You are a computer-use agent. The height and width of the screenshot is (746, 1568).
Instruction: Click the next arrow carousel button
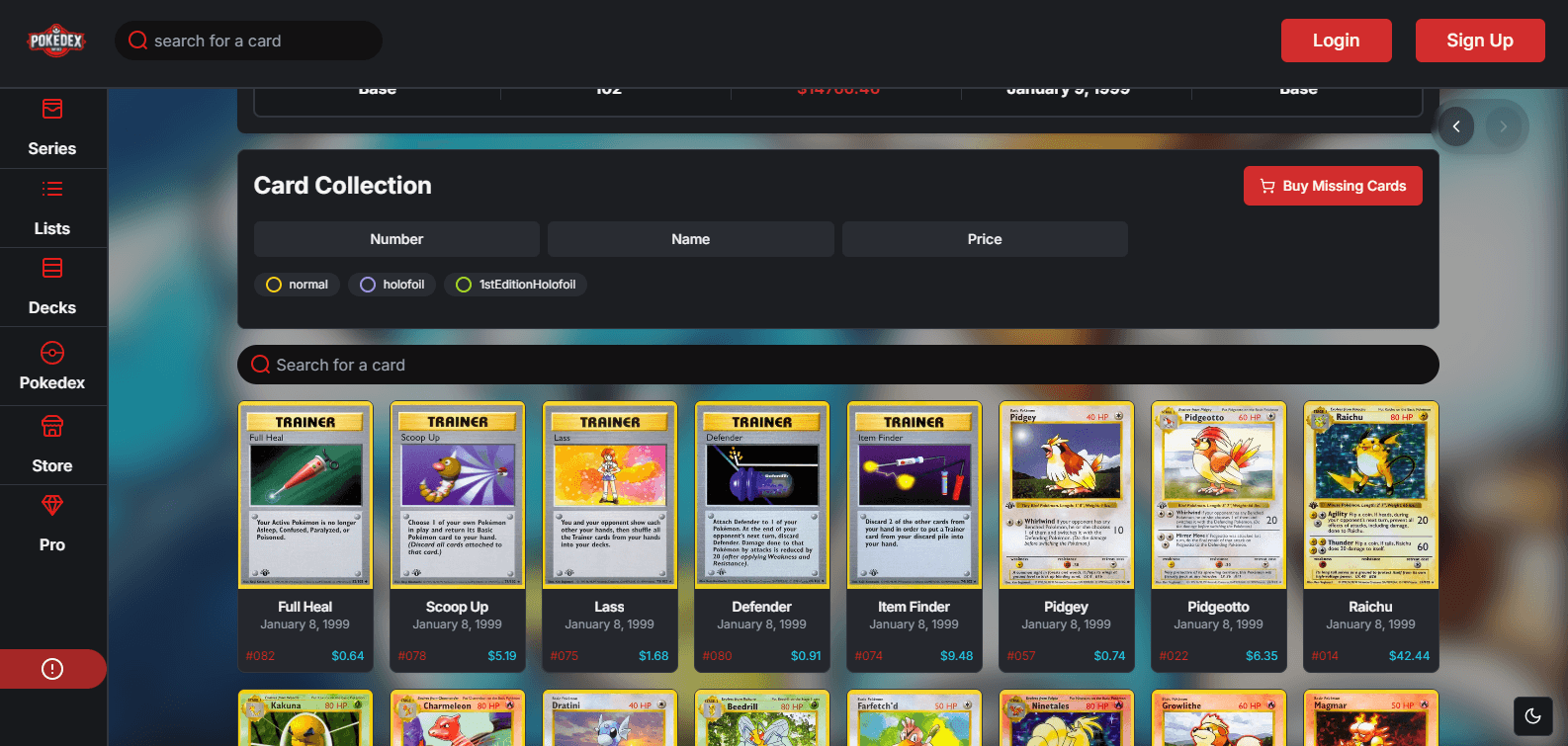tap(1504, 126)
